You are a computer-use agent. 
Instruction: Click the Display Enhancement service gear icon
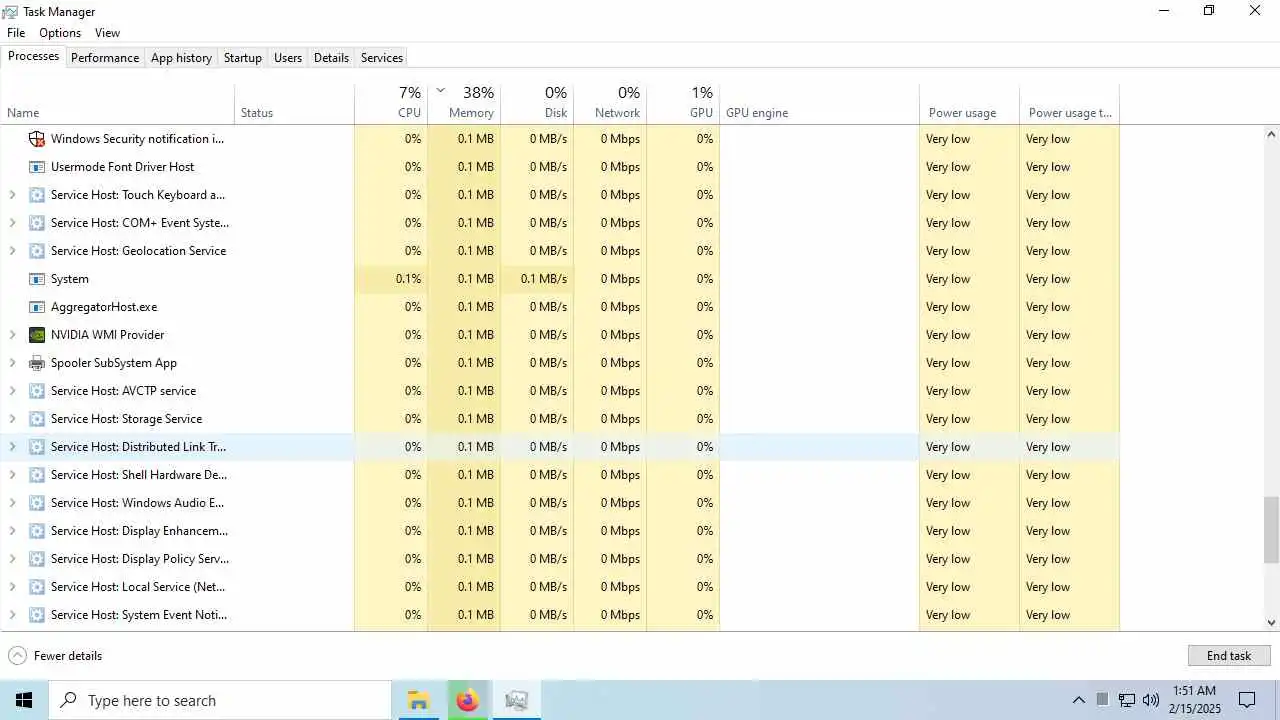pyautogui.click(x=37, y=531)
